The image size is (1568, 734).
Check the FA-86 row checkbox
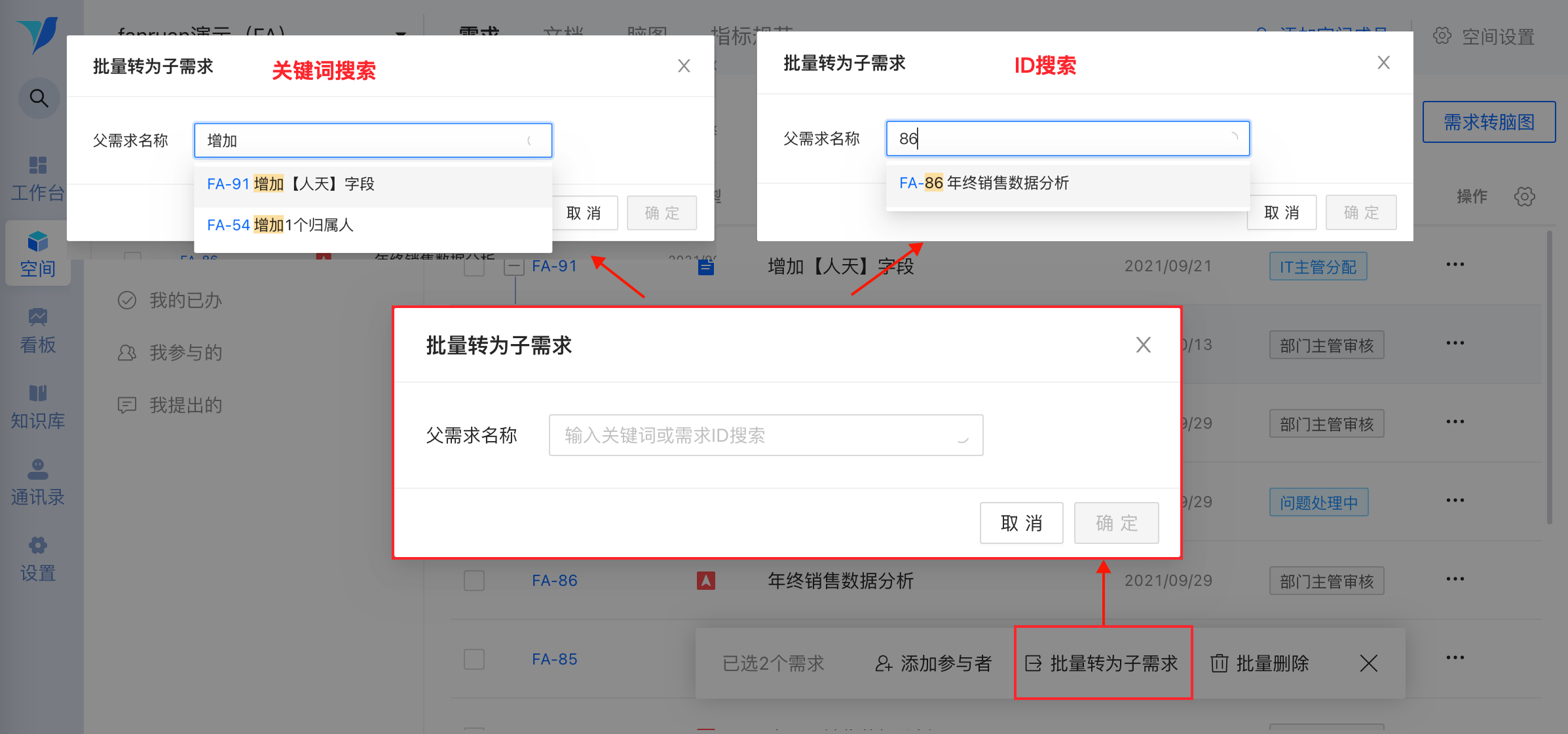(474, 581)
